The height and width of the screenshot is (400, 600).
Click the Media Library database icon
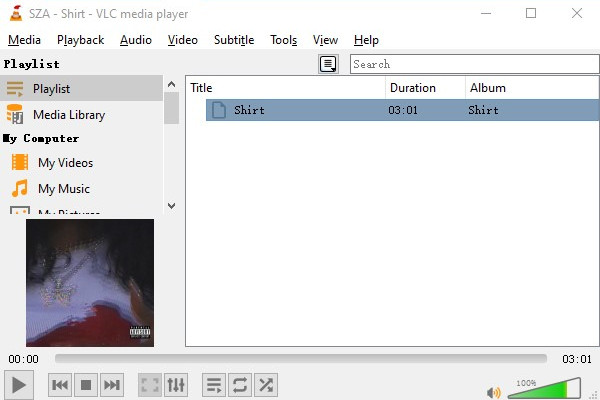tap(15, 114)
